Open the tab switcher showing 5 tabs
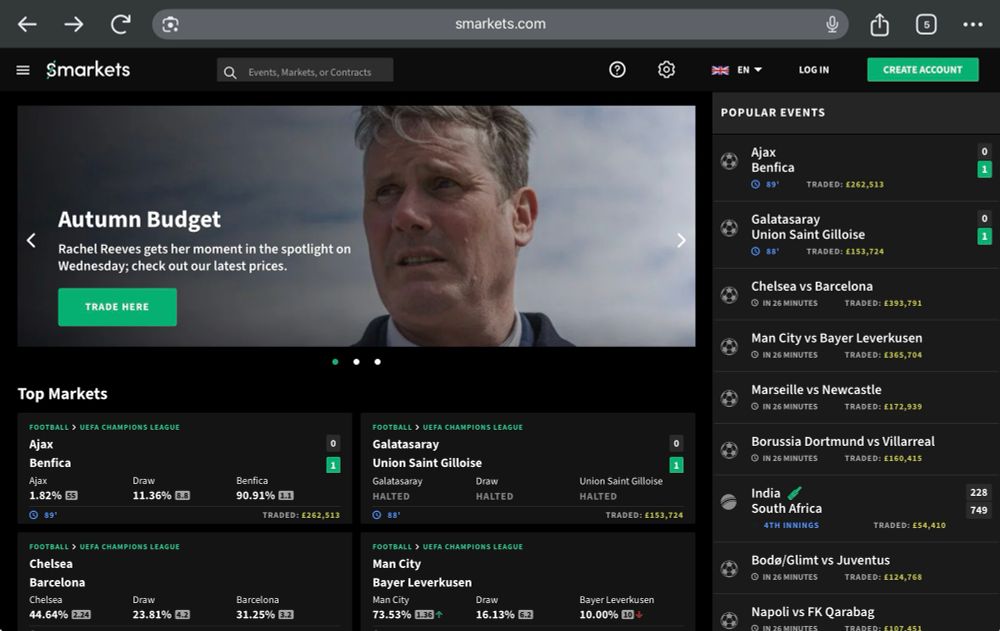This screenshot has width=1000, height=631. (926, 24)
